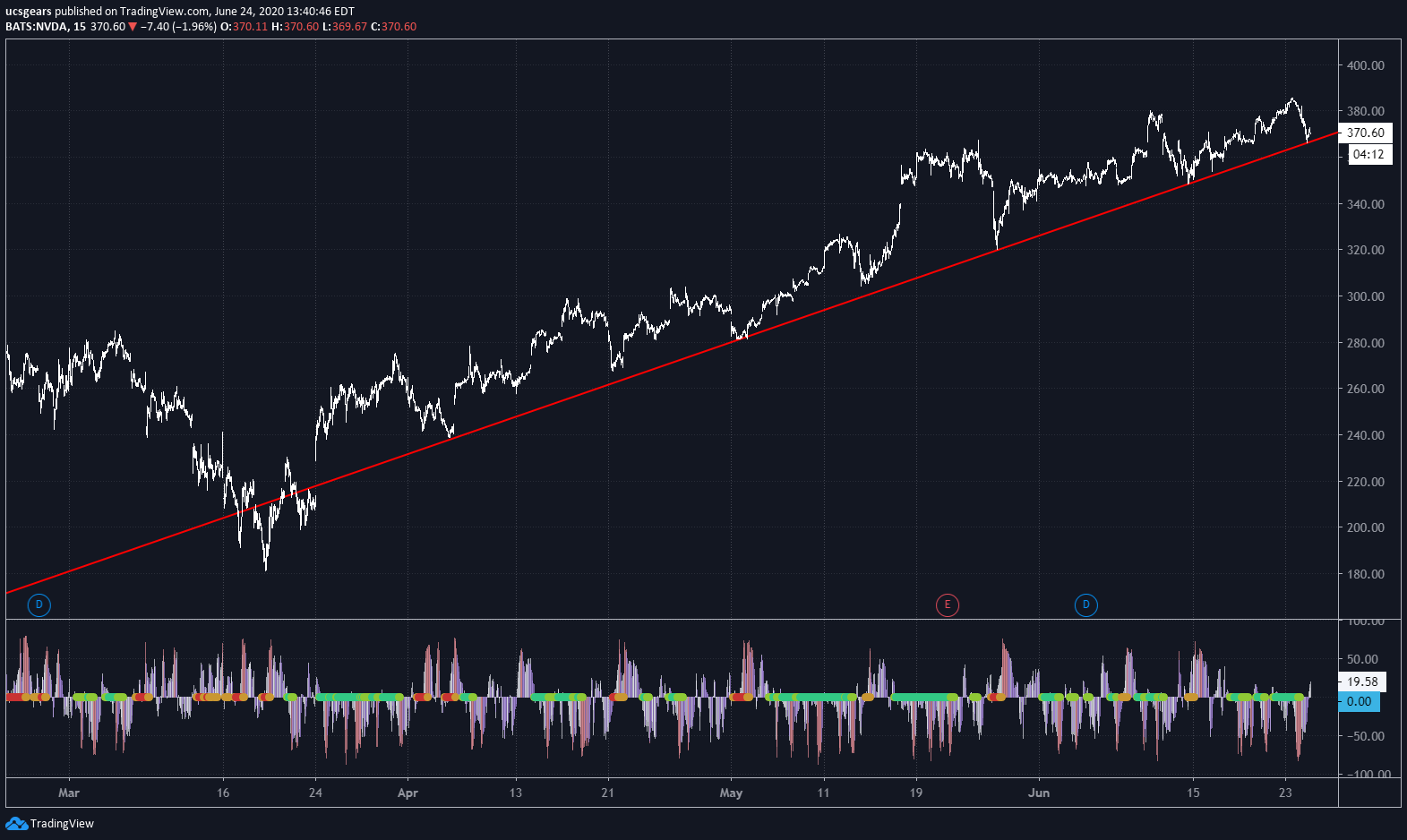
Task: Click the current price label 370.60 on axis
Action: point(1366,133)
